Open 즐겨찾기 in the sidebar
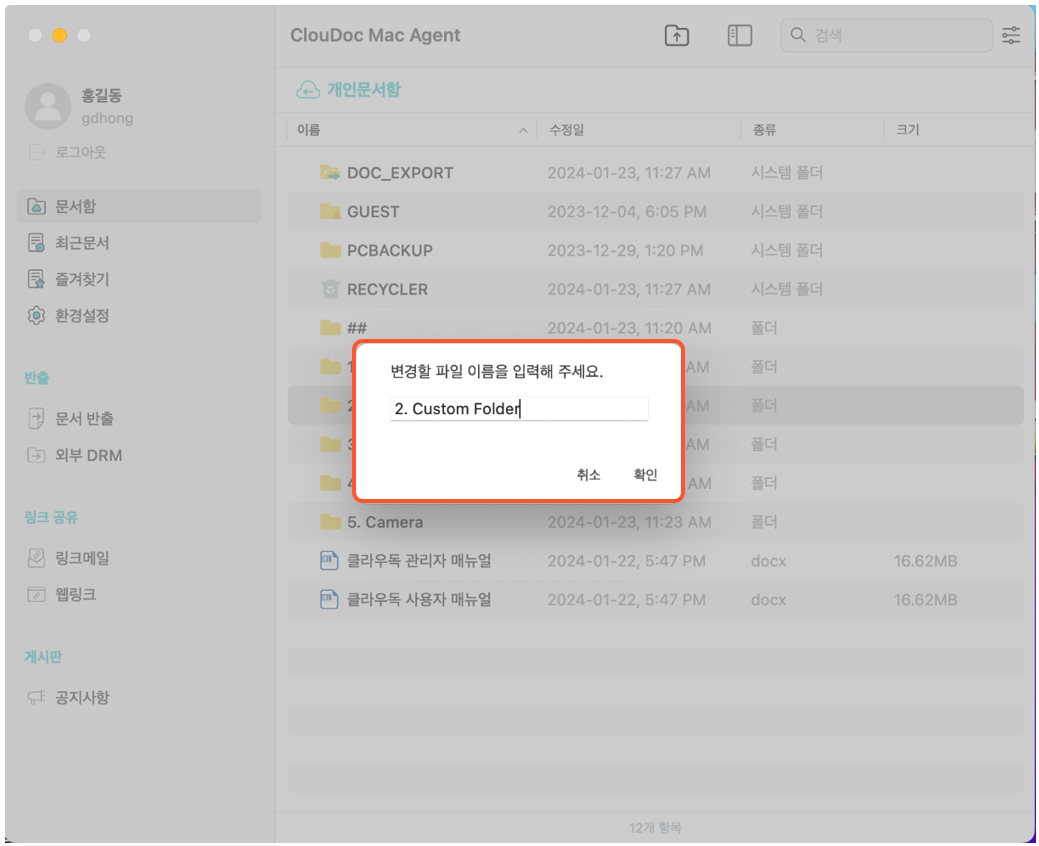The height and width of the screenshot is (846, 1039). [x=82, y=279]
